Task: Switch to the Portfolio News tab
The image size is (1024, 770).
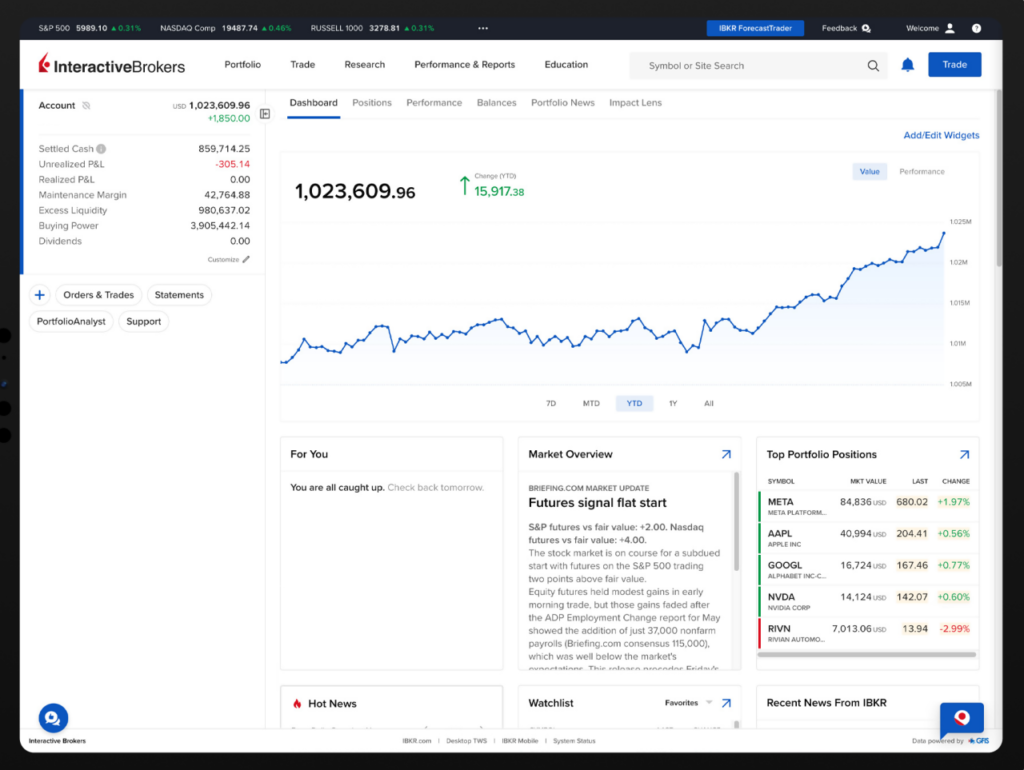Action: pyautogui.click(x=562, y=103)
